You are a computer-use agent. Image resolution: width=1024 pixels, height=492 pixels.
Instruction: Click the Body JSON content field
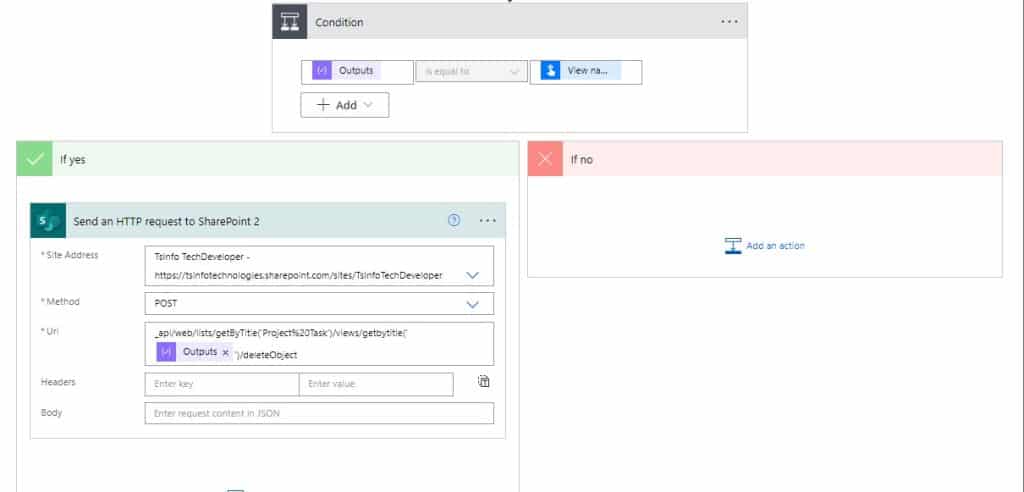click(x=319, y=413)
